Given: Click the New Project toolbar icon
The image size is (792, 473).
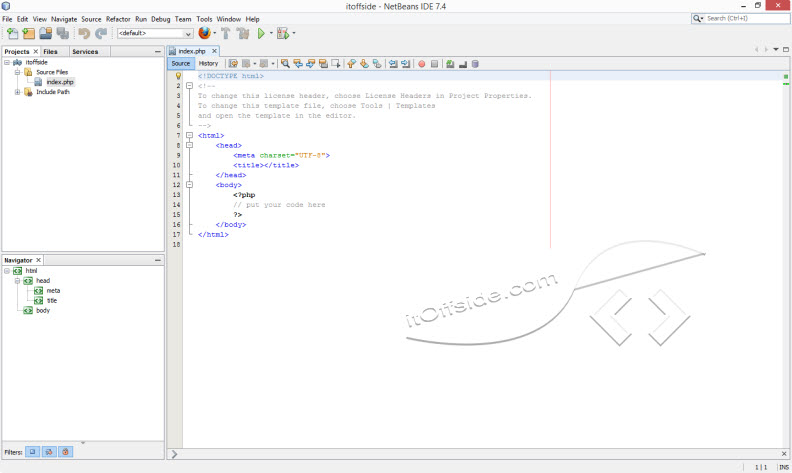Looking at the screenshot, I should 29,33.
